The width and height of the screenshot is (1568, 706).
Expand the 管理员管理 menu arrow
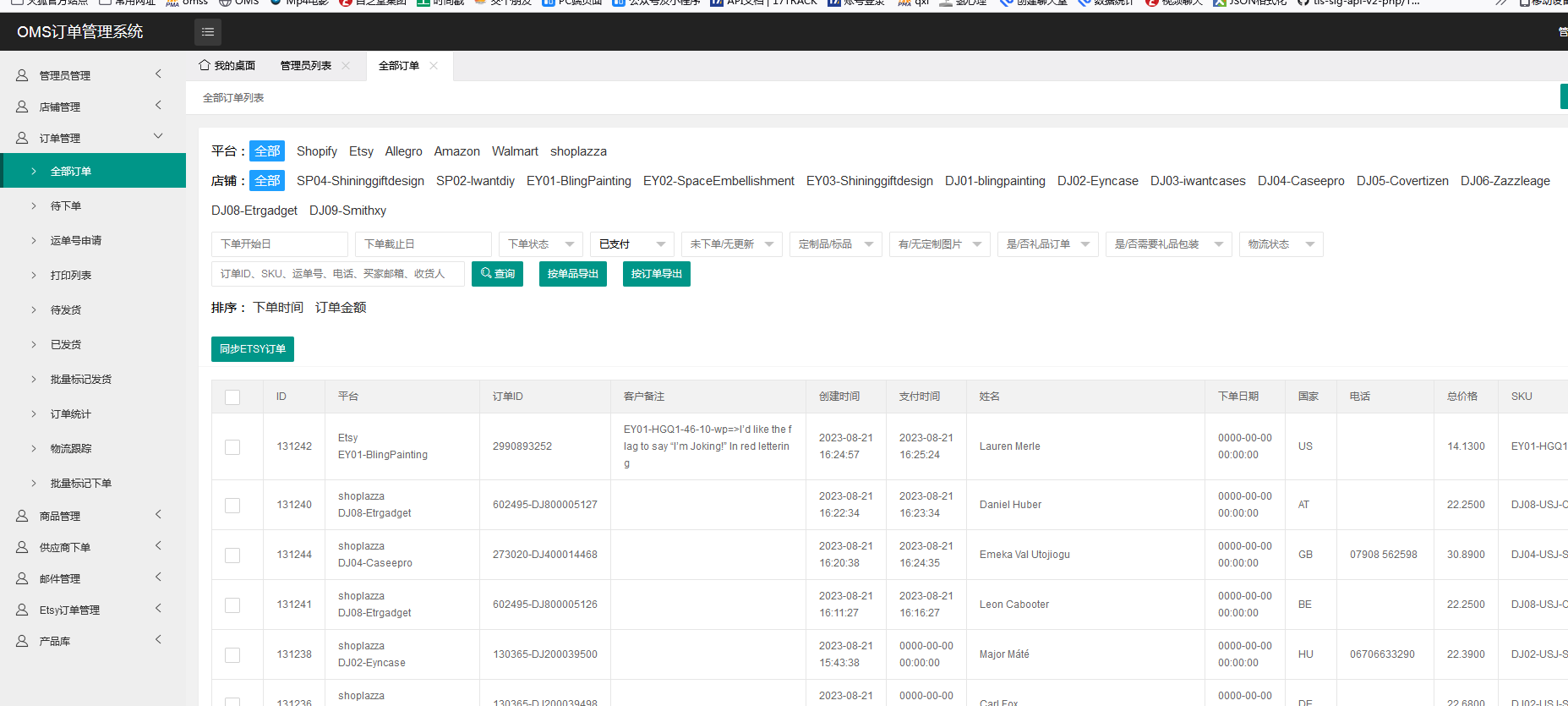pos(158,74)
